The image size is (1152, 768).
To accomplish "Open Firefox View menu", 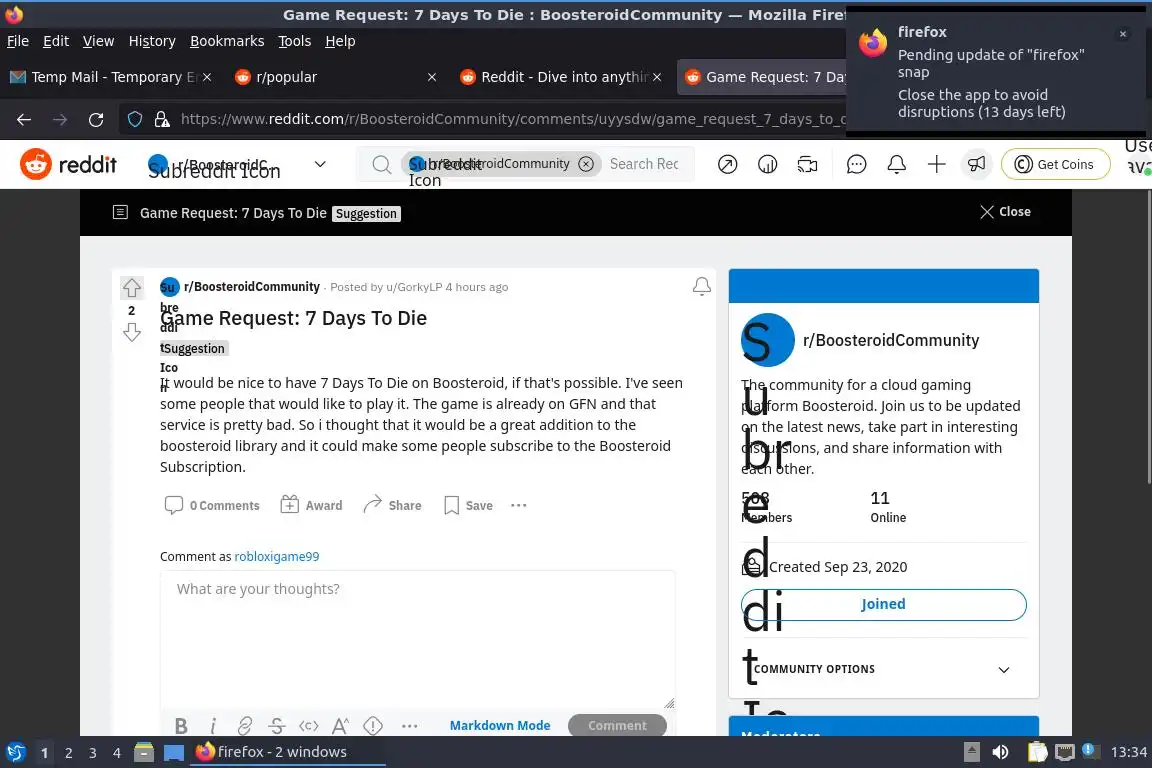I will point(98,41).
